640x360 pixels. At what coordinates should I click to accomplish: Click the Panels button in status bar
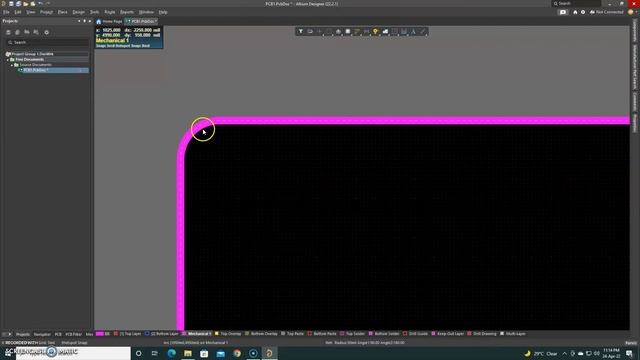click(631, 343)
